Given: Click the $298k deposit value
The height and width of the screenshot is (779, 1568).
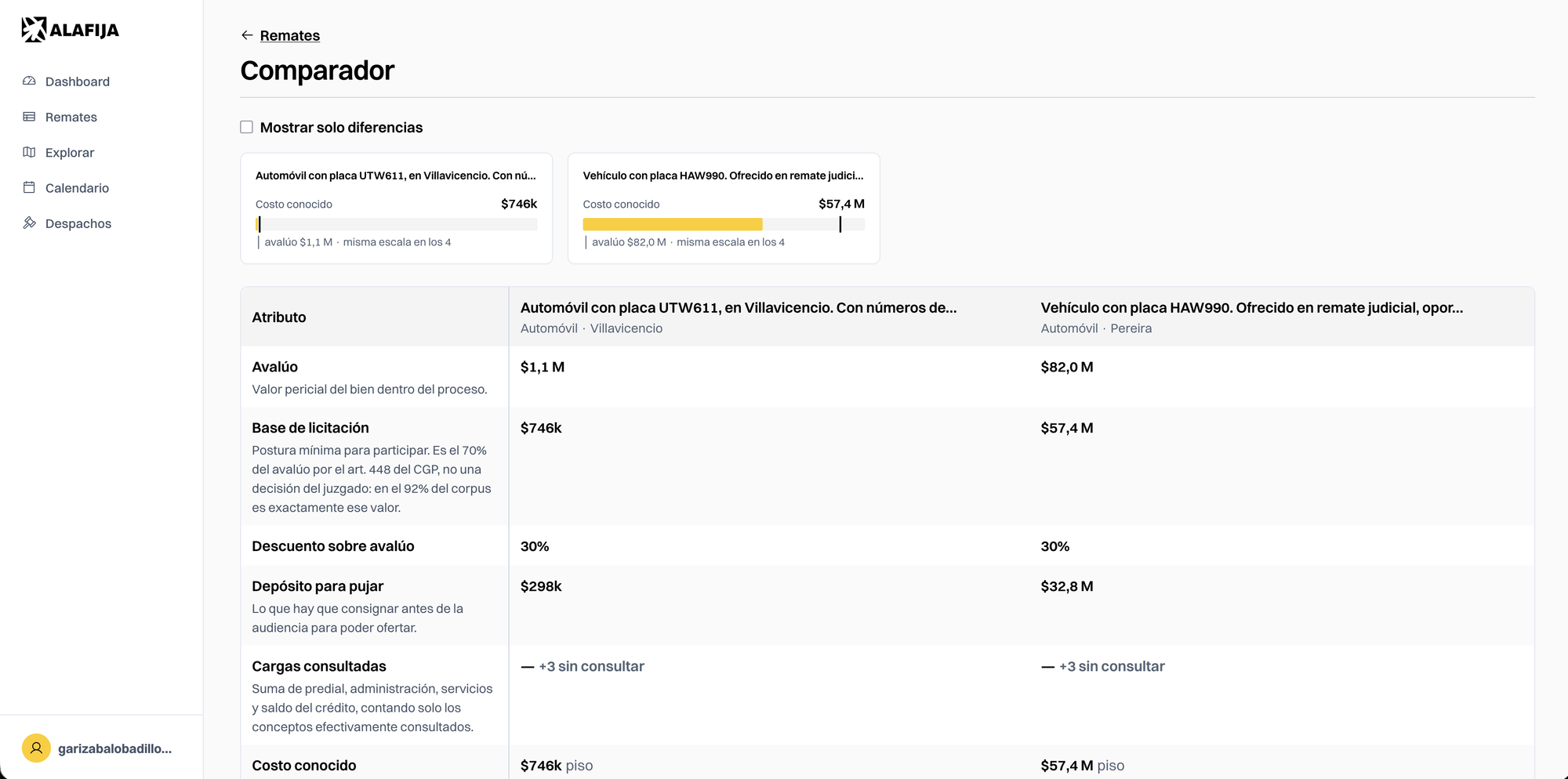Looking at the screenshot, I should pos(541,586).
